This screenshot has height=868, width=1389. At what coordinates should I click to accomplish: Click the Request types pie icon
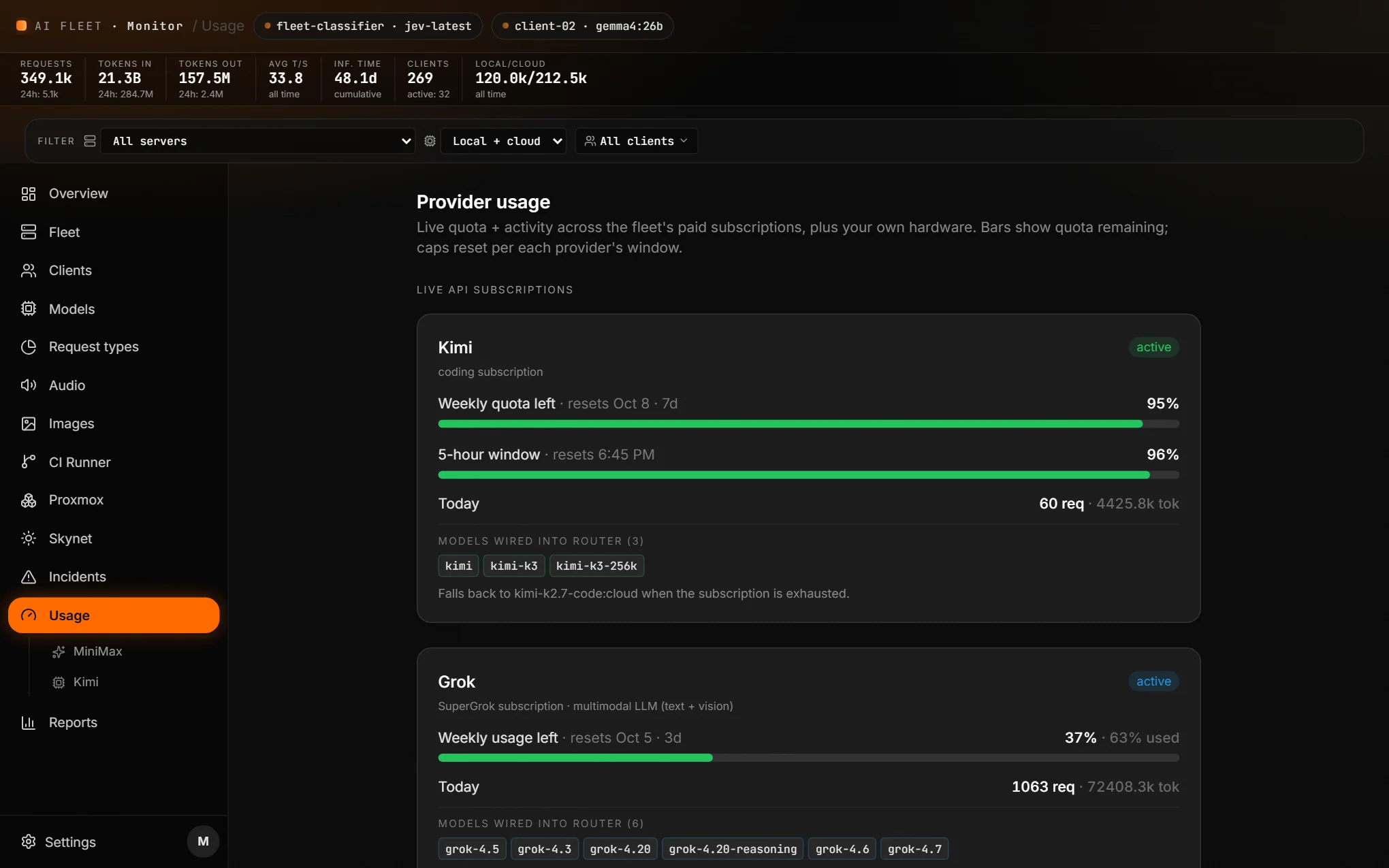coord(28,347)
